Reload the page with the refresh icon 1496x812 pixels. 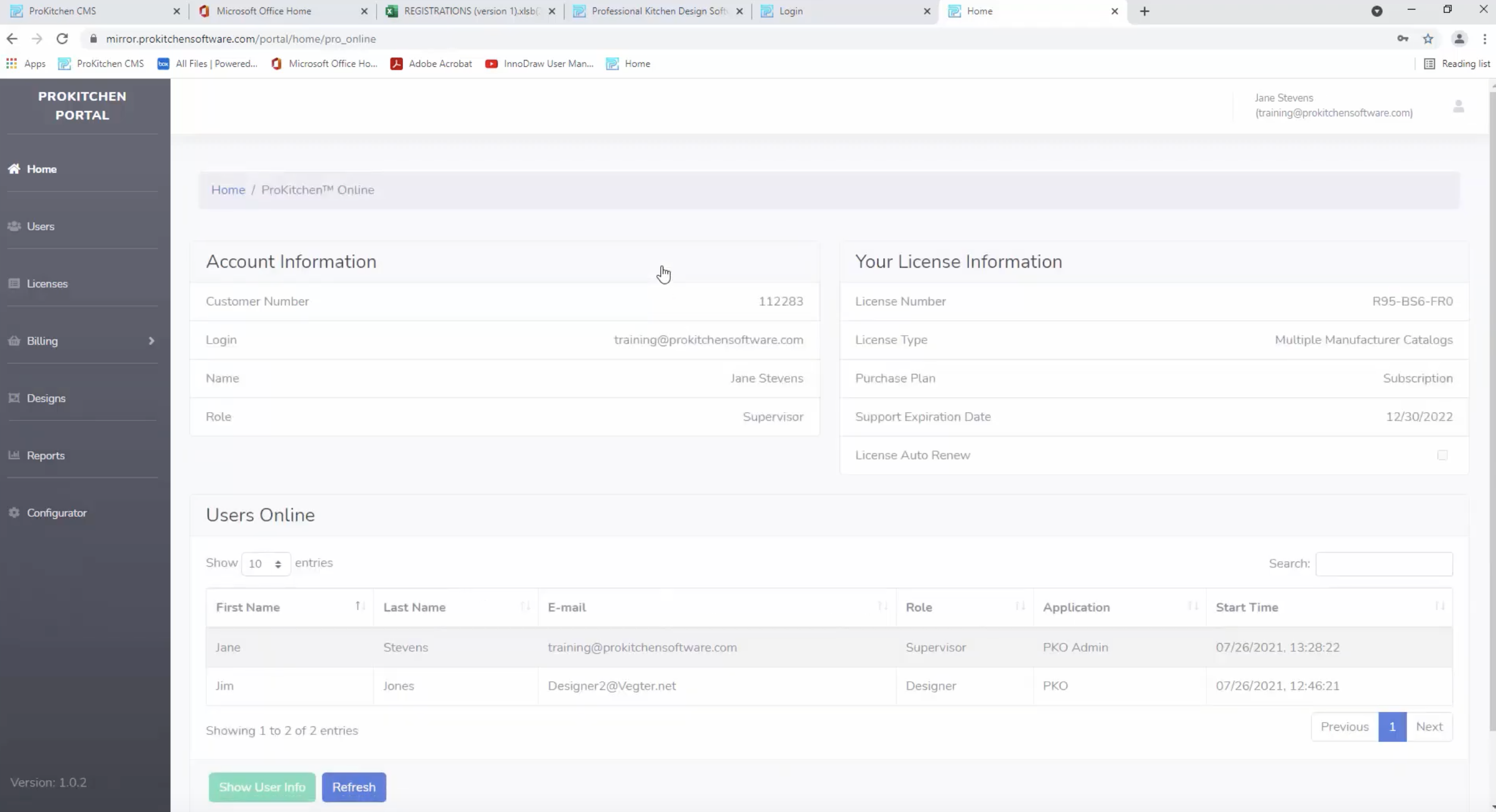tap(62, 39)
